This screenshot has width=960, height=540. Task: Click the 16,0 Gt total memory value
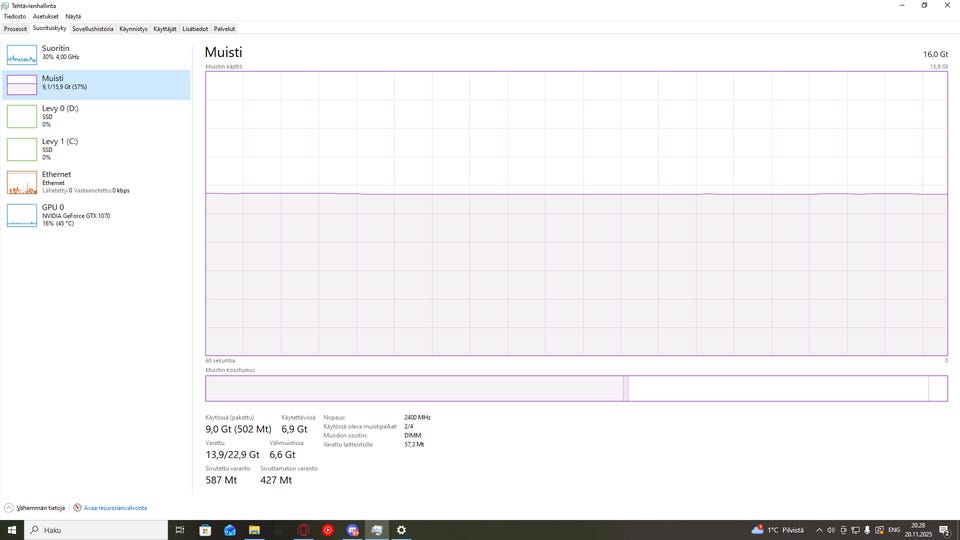pos(936,54)
